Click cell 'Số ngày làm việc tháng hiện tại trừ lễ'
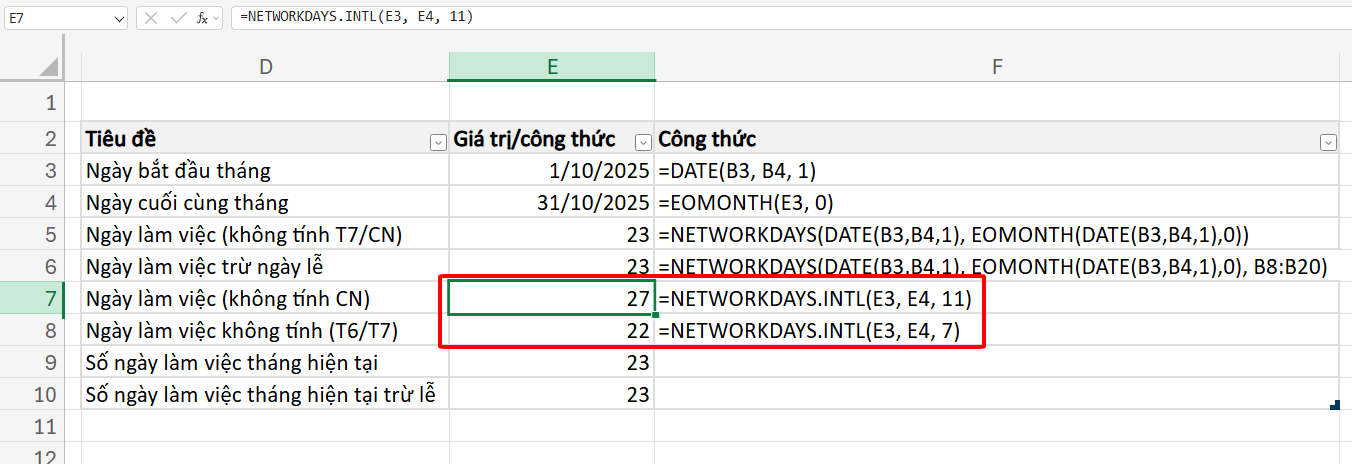1352x464 pixels. [x=265, y=394]
